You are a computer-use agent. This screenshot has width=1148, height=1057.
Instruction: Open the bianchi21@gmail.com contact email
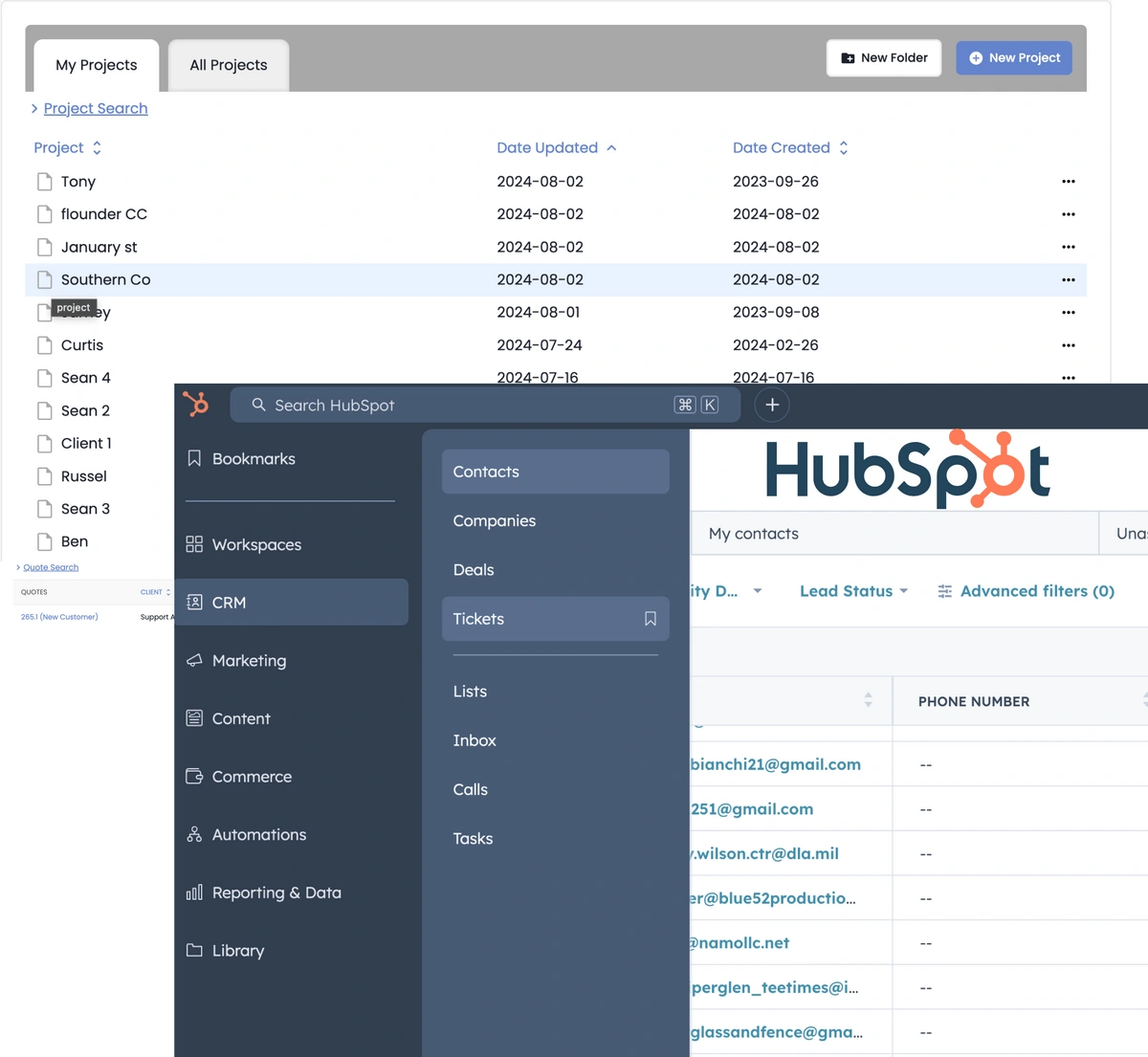[776, 764]
